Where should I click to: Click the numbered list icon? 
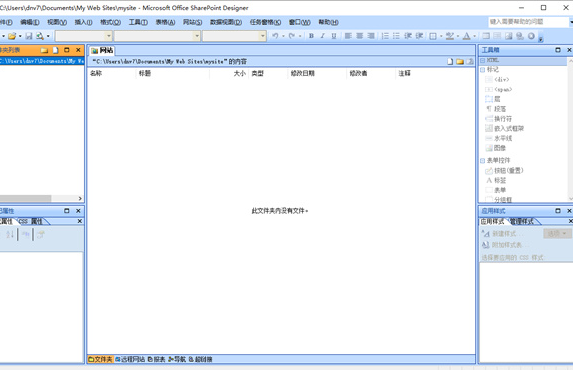point(385,36)
